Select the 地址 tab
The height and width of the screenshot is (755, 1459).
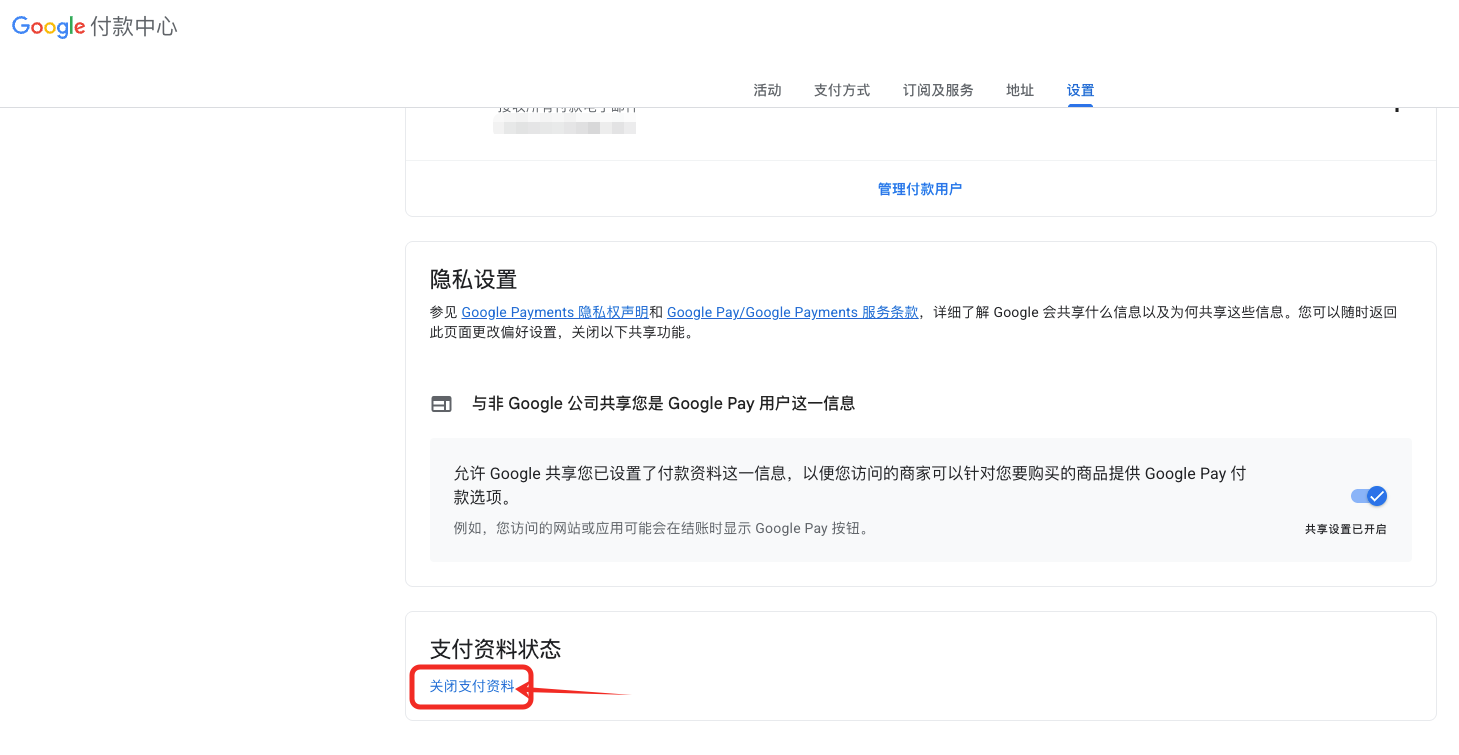pyautogui.click(x=1020, y=90)
